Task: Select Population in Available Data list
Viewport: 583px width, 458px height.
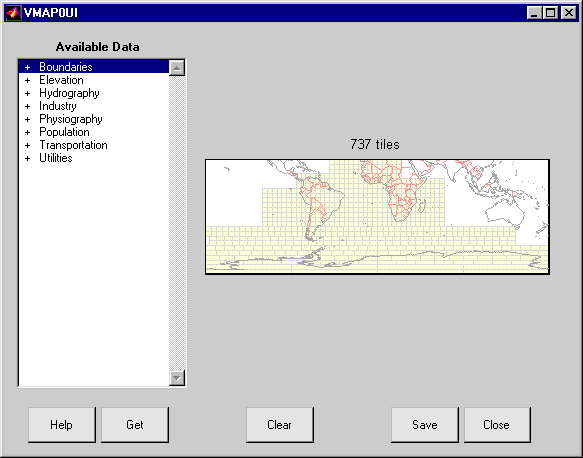Action: (64, 132)
